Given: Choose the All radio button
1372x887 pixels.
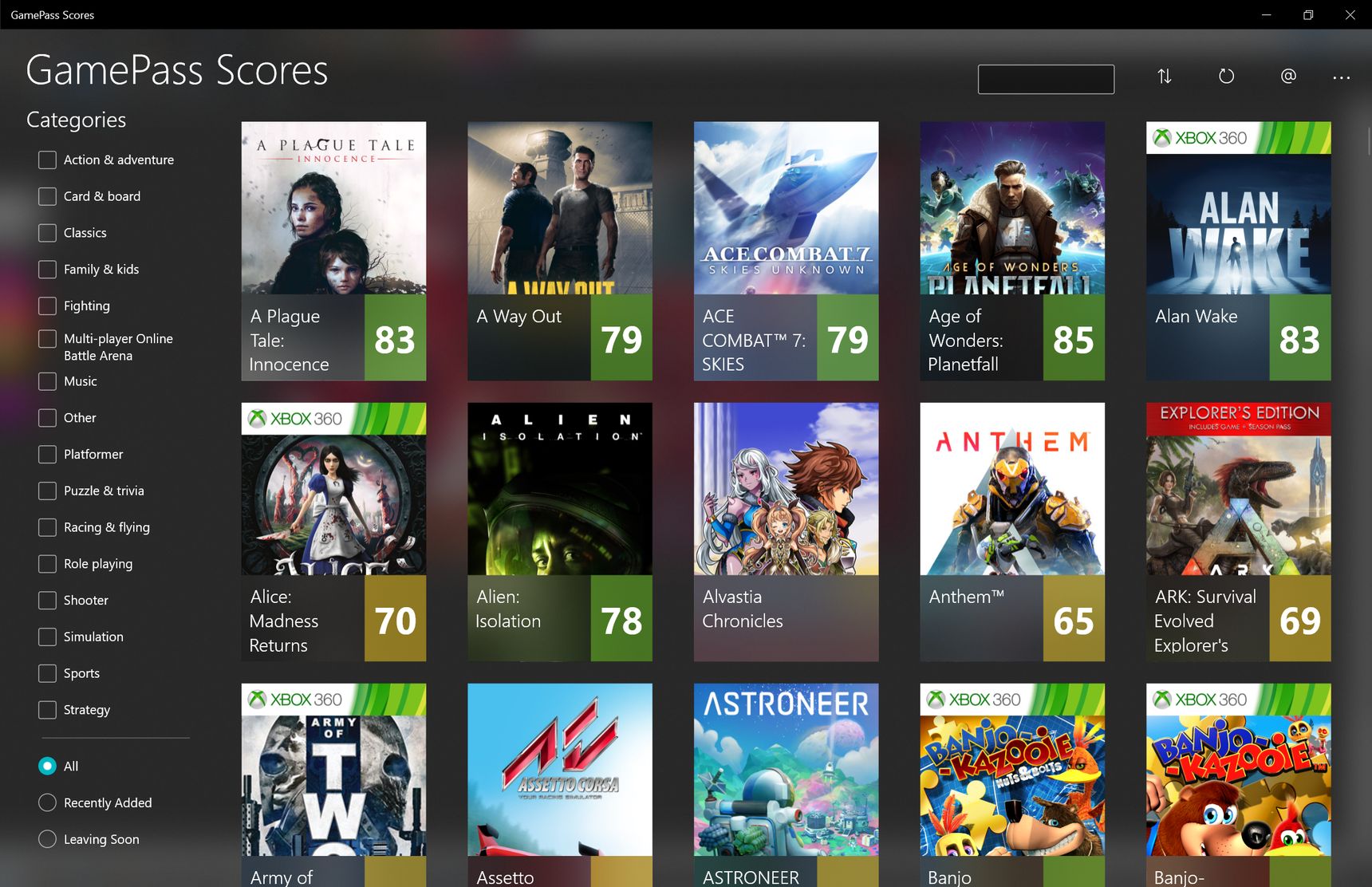Looking at the screenshot, I should pyautogui.click(x=47, y=766).
